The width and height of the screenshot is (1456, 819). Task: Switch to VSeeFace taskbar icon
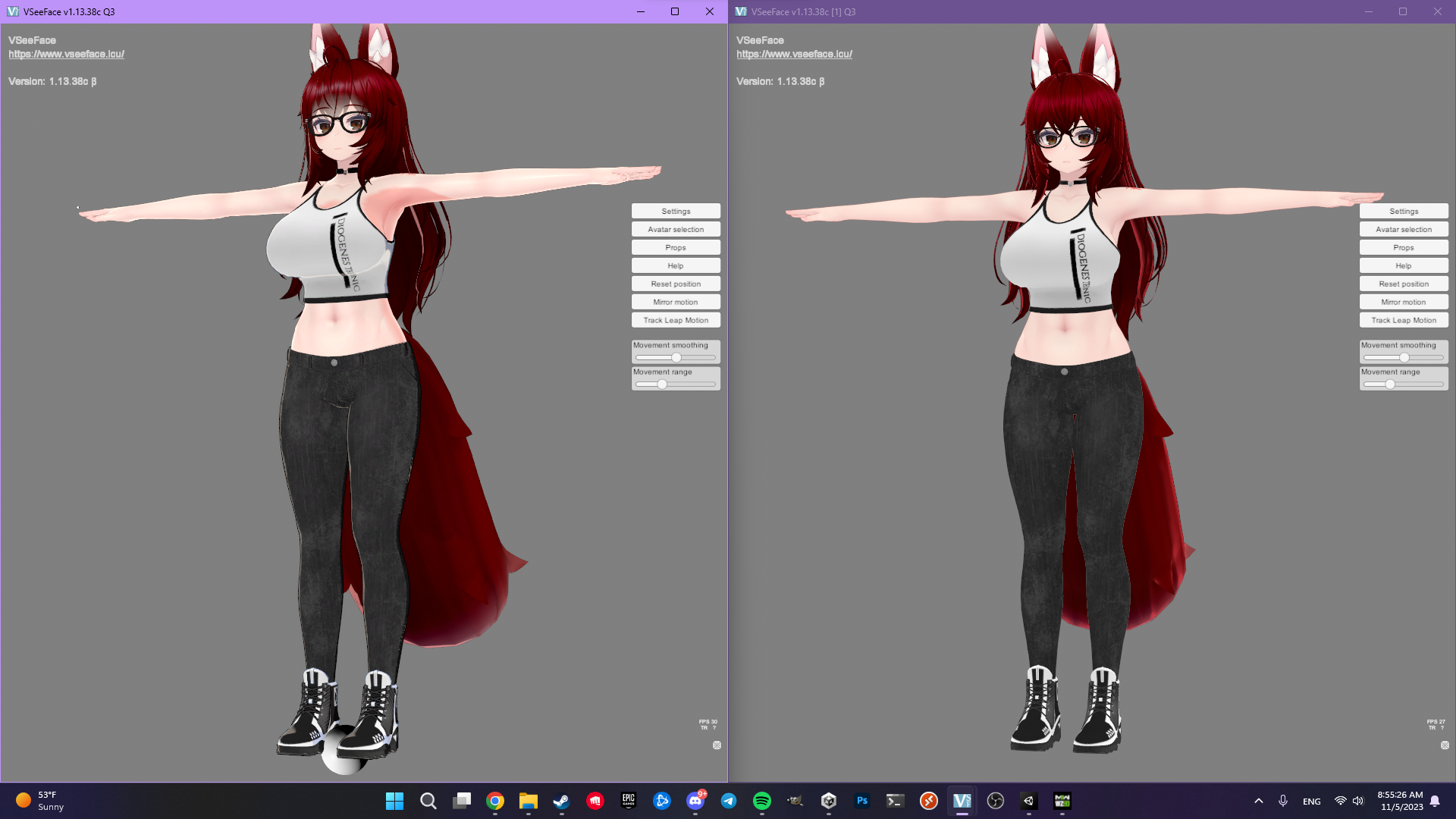tap(962, 801)
